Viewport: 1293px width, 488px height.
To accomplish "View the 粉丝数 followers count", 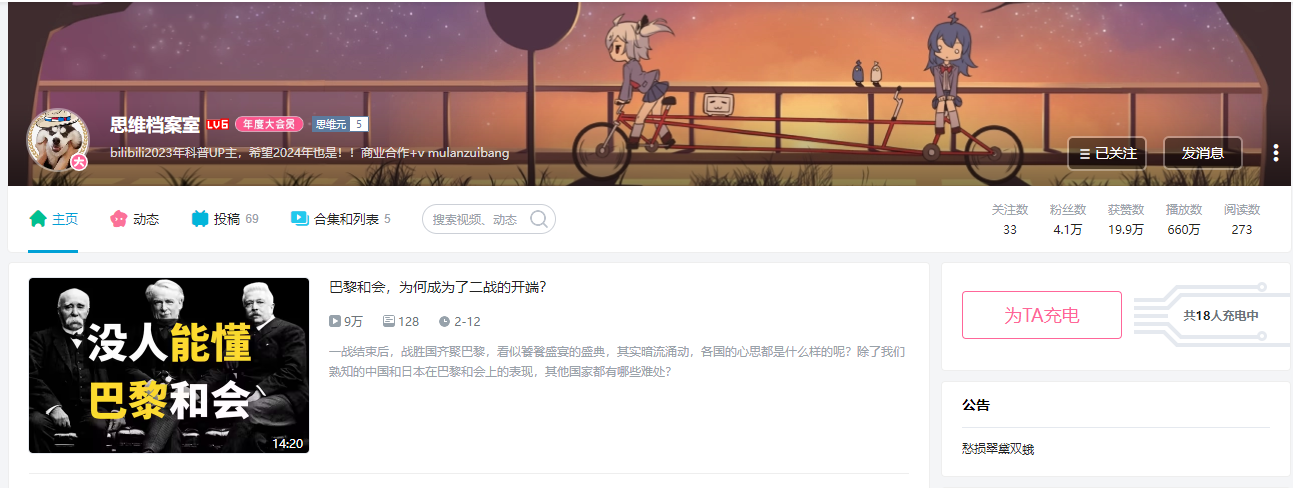I will [1068, 219].
